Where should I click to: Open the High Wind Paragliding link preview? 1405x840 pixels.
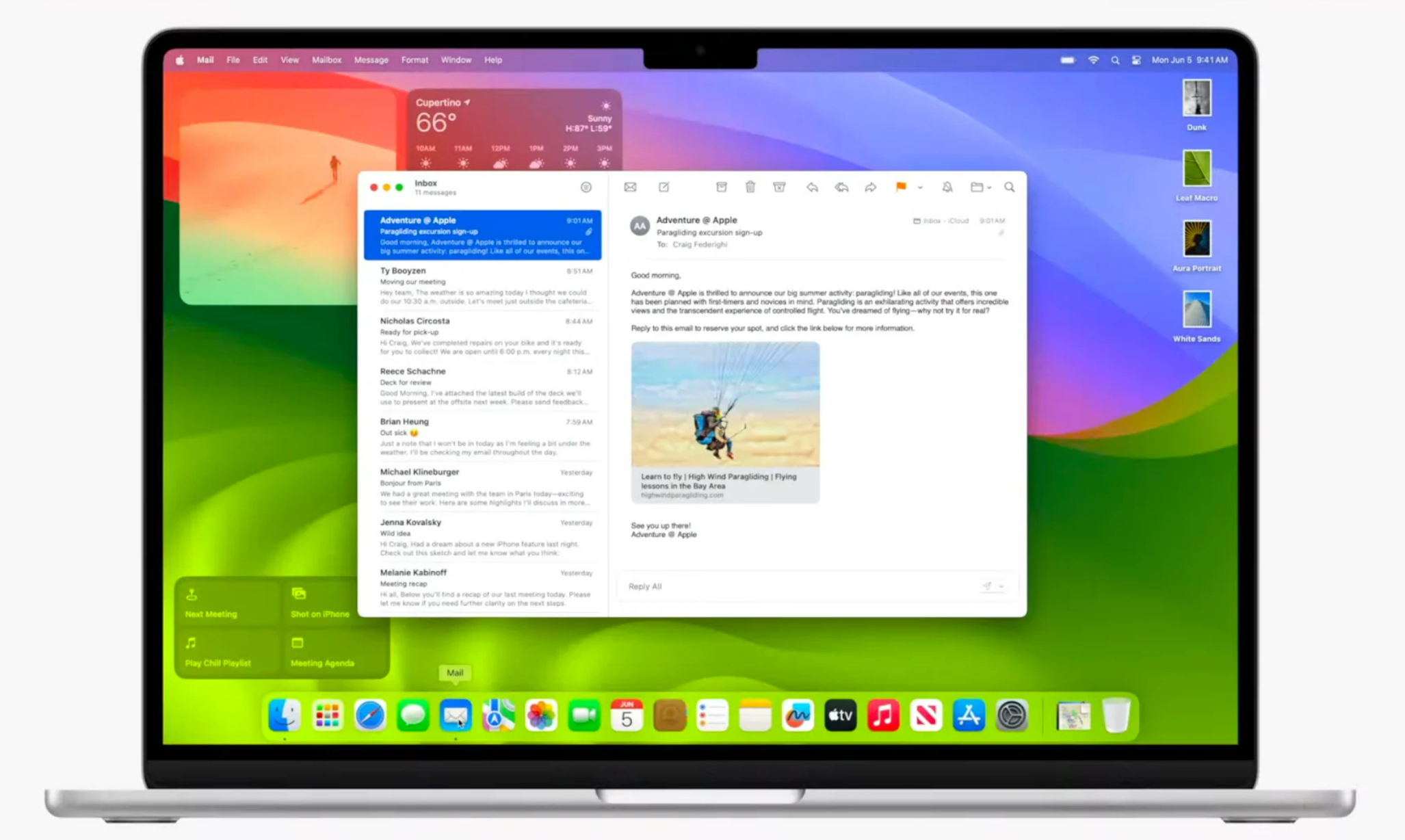click(725, 422)
